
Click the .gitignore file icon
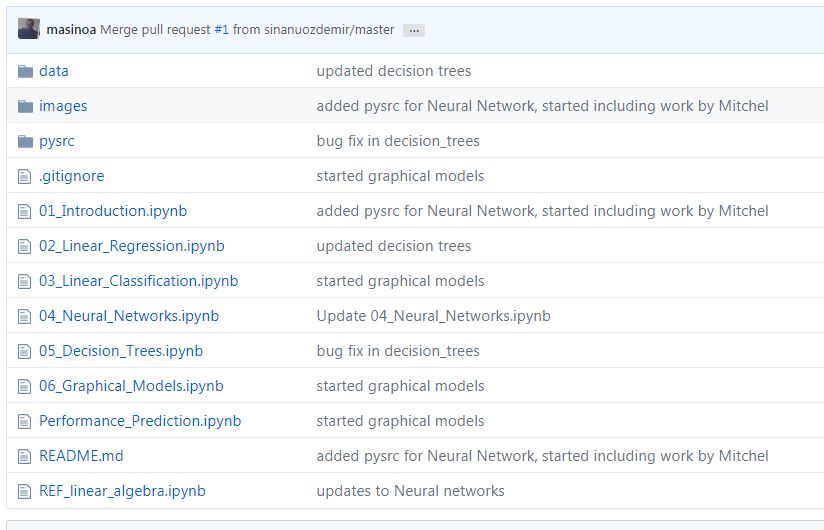click(24, 176)
